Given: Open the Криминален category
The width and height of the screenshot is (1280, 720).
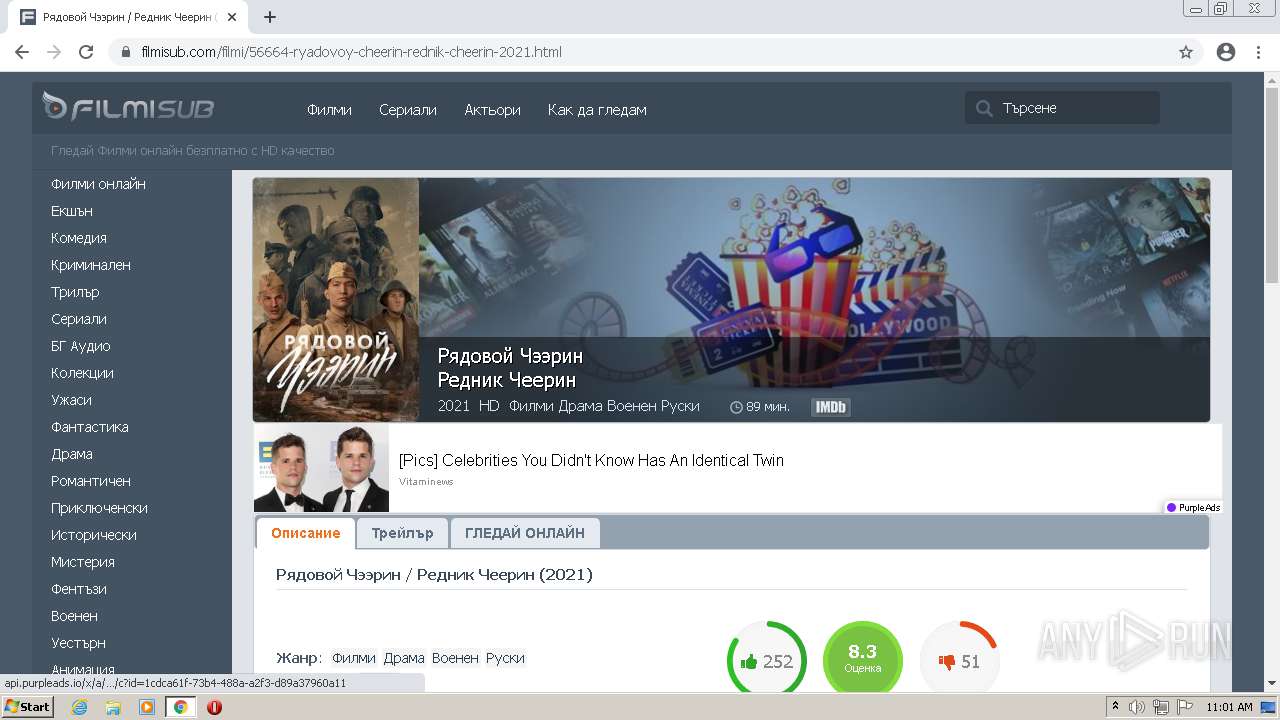Looking at the screenshot, I should click(91, 265).
